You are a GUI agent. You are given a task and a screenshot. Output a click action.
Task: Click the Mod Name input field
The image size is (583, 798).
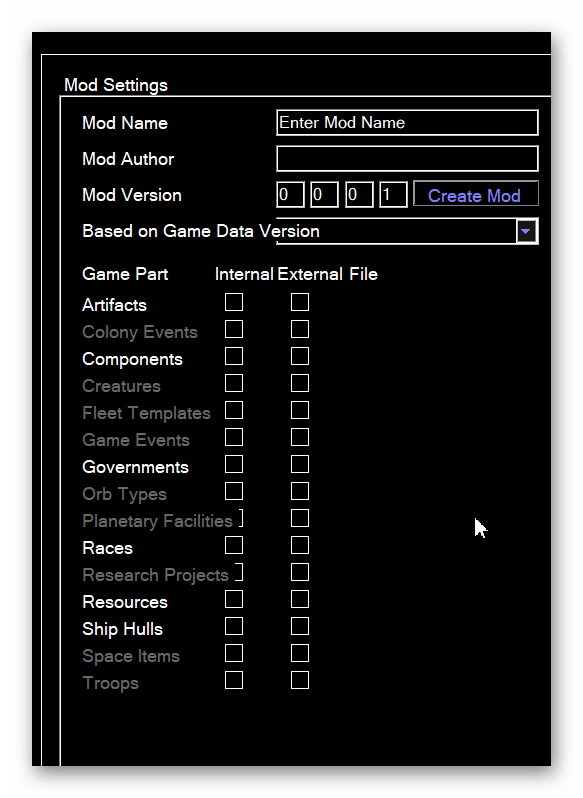coord(407,123)
